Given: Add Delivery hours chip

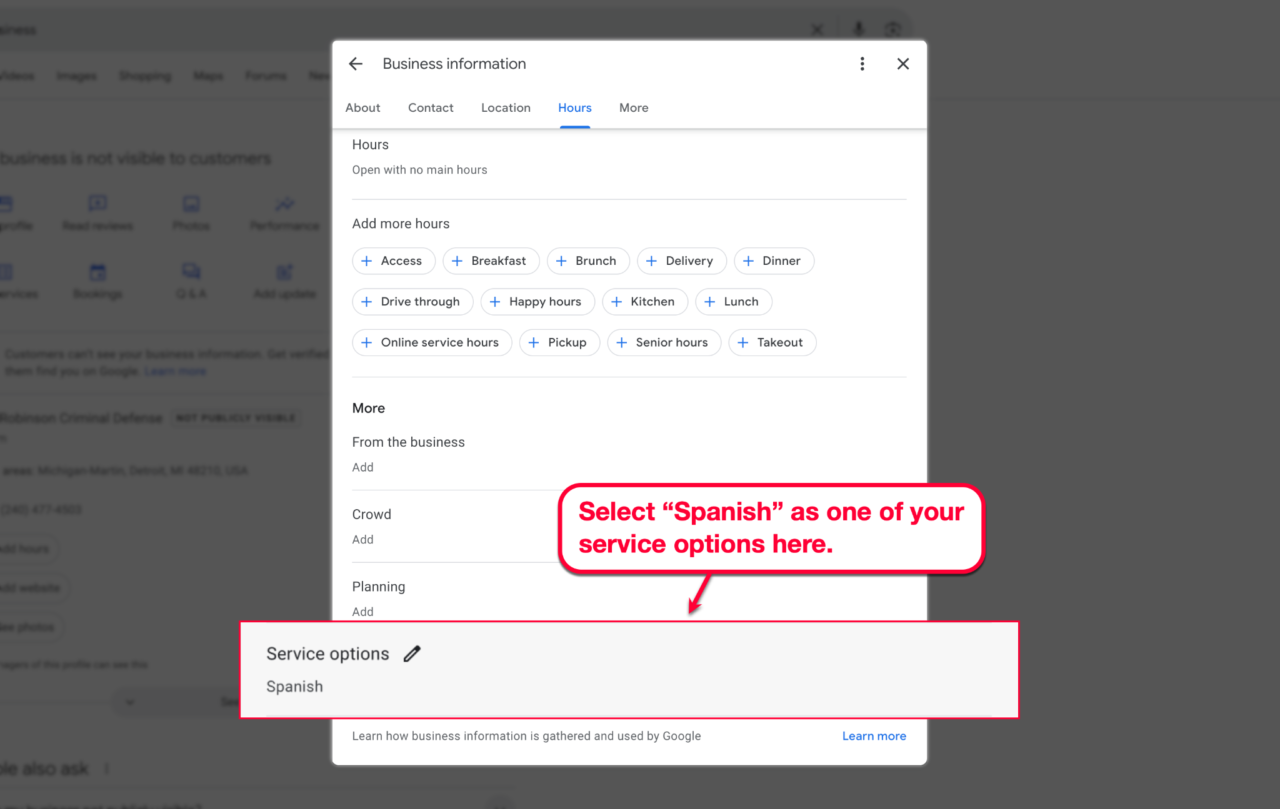Looking at the screenshot, I should click(681, 261).
